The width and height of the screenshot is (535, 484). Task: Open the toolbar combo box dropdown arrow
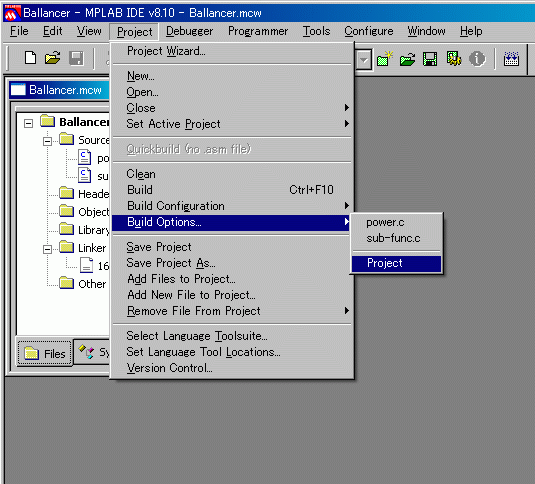click(364, 61)
